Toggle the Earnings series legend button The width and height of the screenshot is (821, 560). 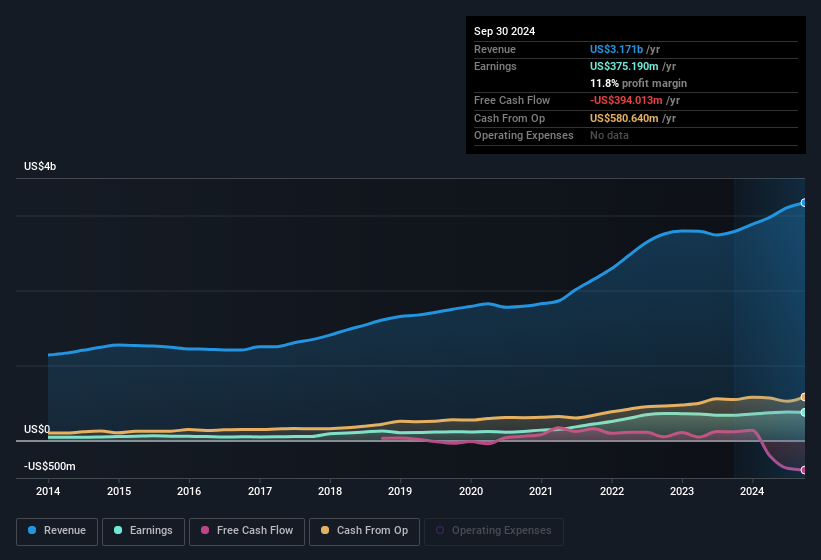(x=143, y=531)
